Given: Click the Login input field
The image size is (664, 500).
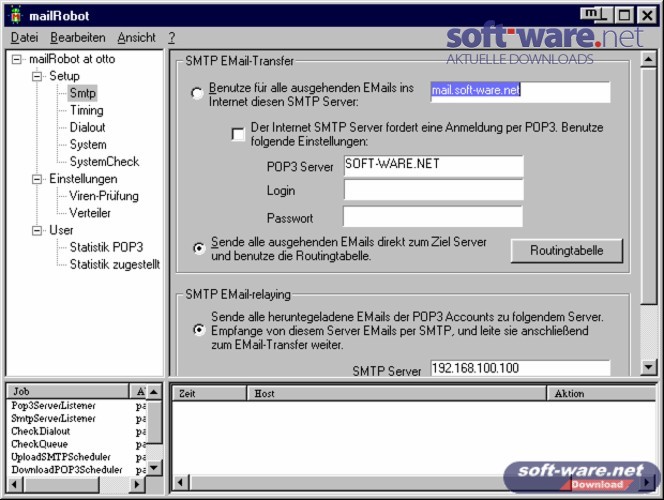Looking at the screenshot, I should pyautogui.click(x=434, y=190).
